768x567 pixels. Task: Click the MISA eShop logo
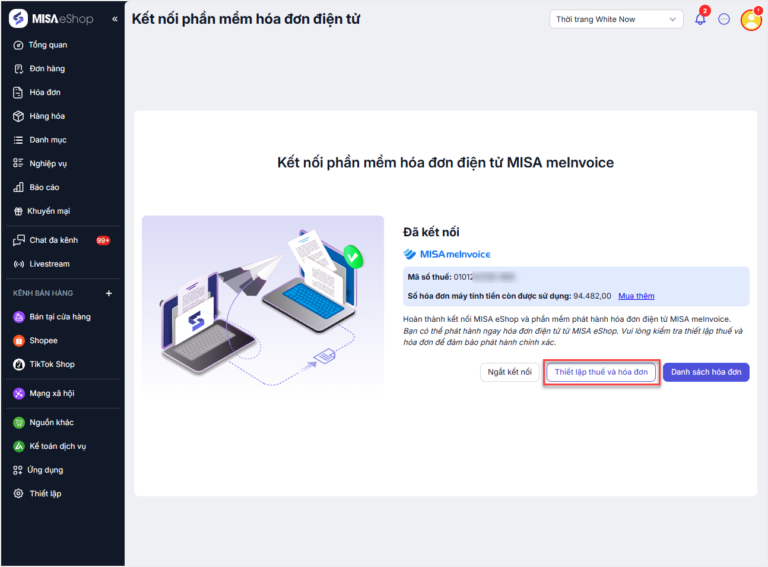tap(51, 19)
